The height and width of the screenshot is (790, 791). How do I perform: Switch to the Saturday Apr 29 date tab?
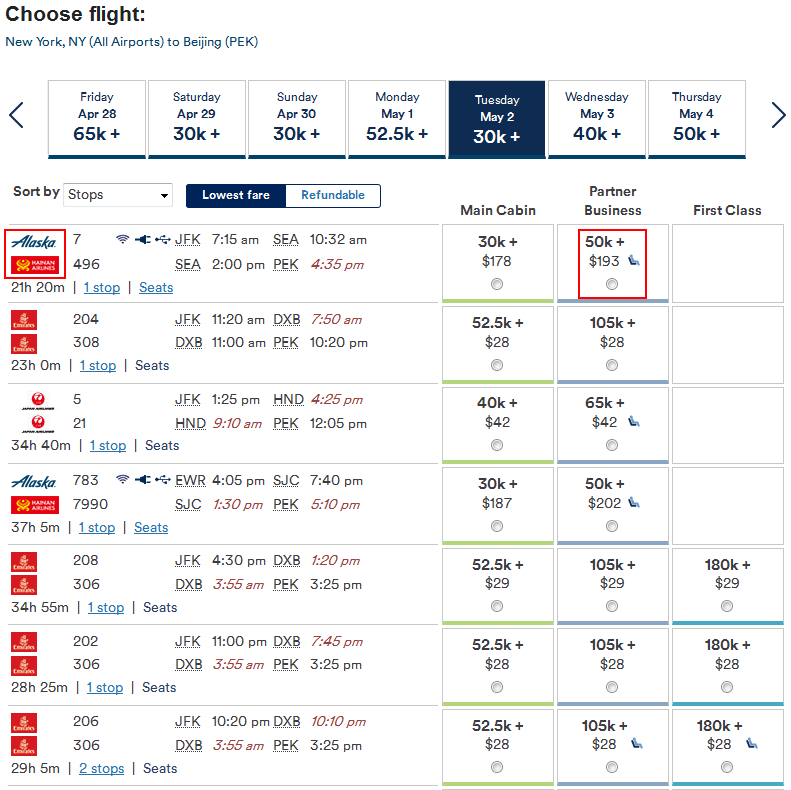pos(197,119)
